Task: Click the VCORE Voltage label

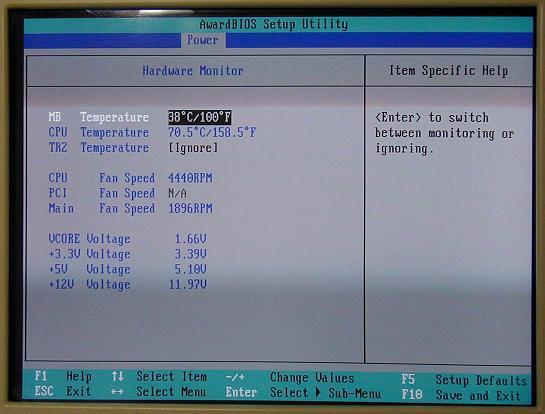Action: click(x=89, y=239)
